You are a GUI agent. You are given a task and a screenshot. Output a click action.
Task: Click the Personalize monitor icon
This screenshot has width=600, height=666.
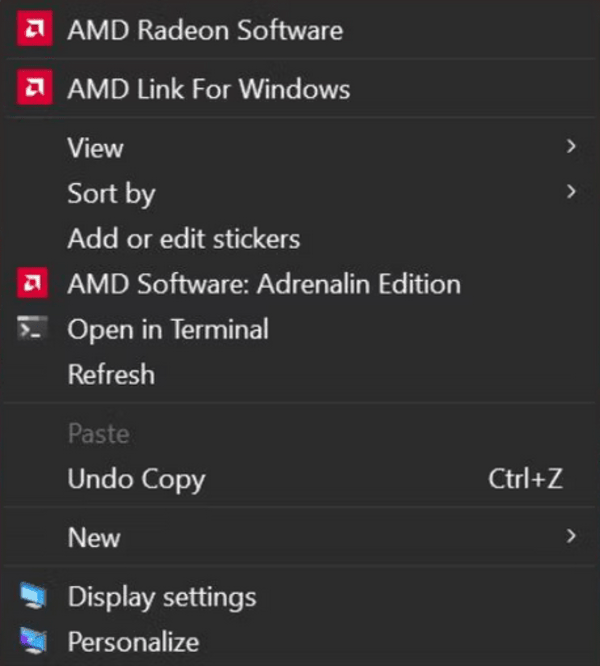33,640
